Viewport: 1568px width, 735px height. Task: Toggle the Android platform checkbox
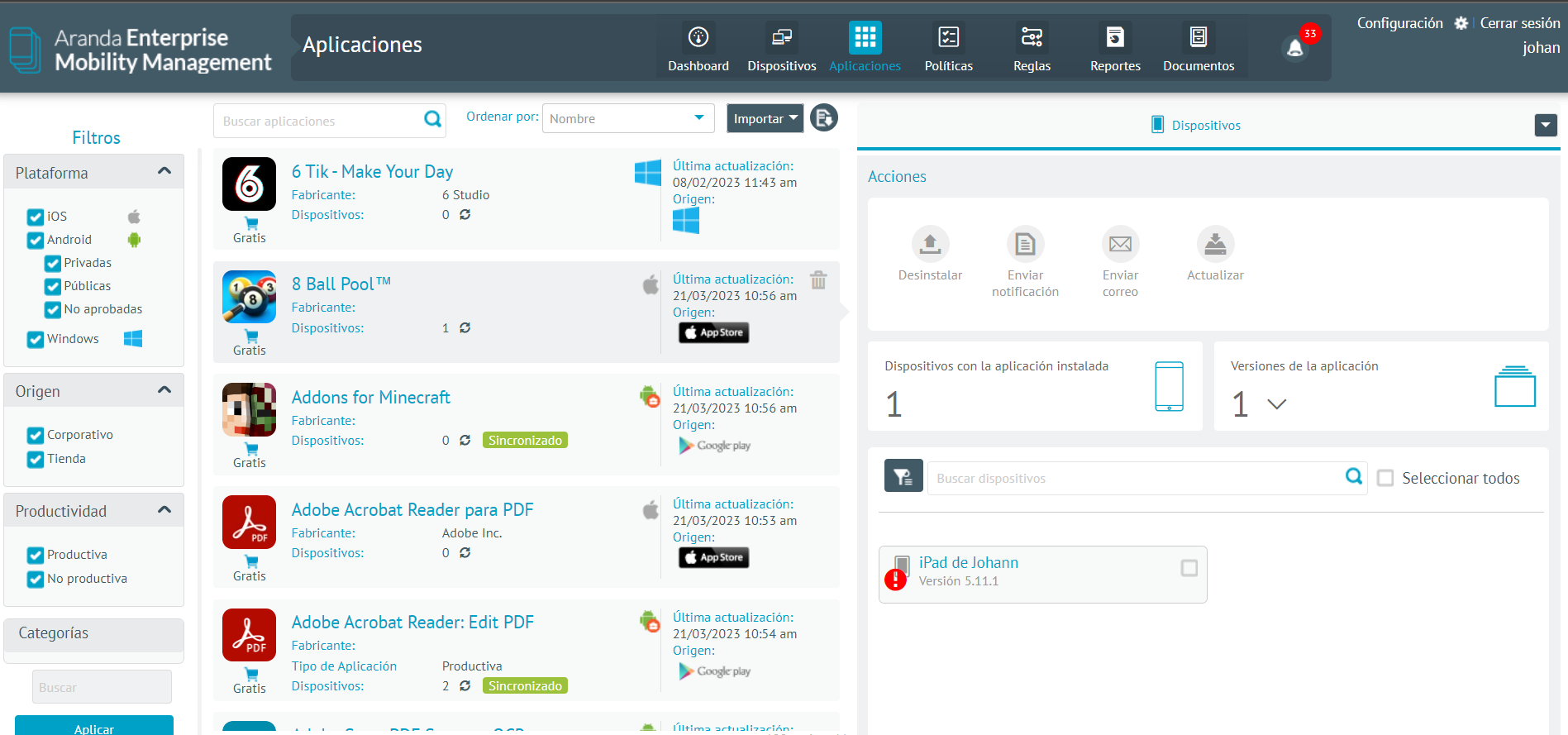coord(36,241)
